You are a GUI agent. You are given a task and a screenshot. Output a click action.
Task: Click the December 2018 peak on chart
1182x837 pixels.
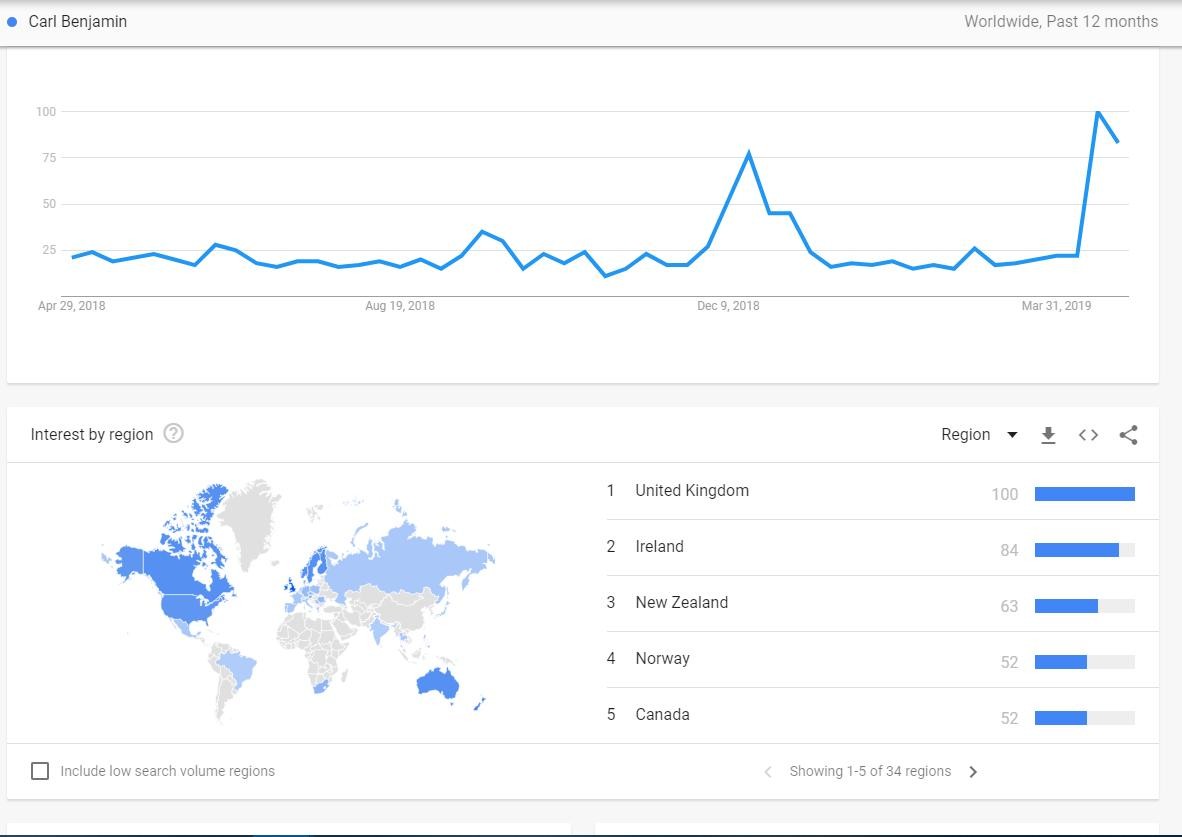pos(748,154)
